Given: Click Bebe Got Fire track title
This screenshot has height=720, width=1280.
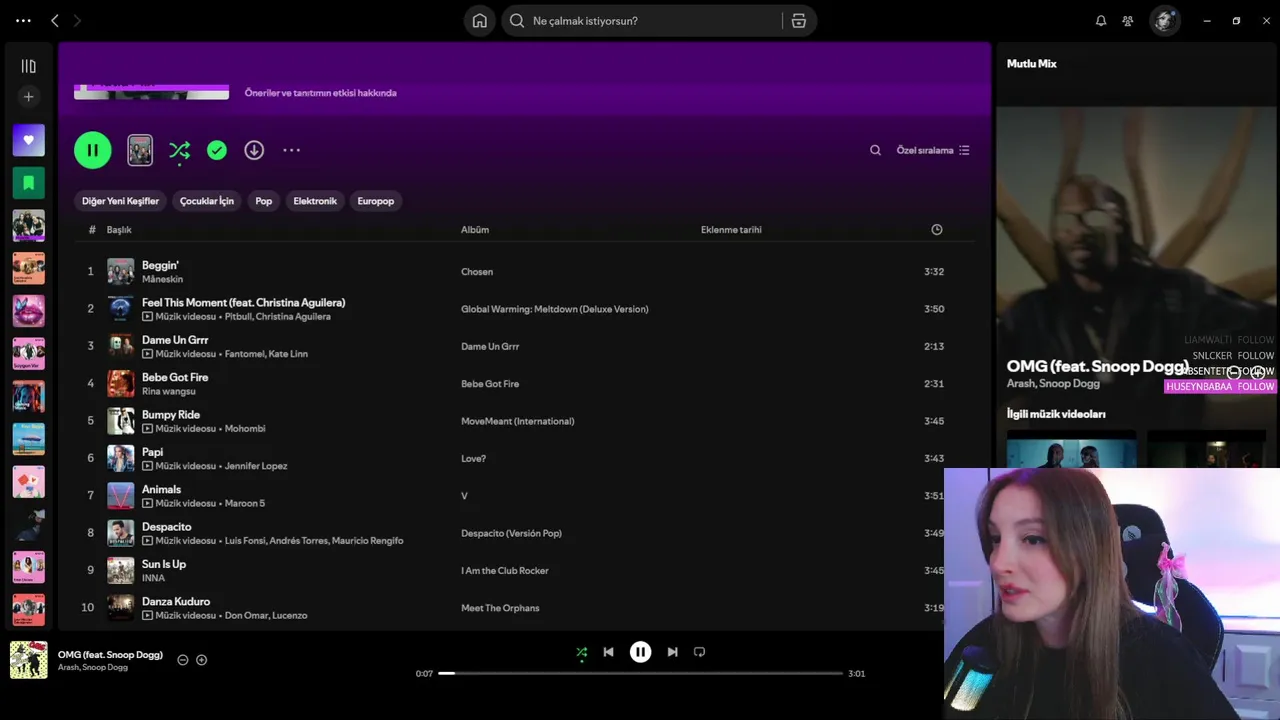Looking at the screenshot, I should (175, 377).
